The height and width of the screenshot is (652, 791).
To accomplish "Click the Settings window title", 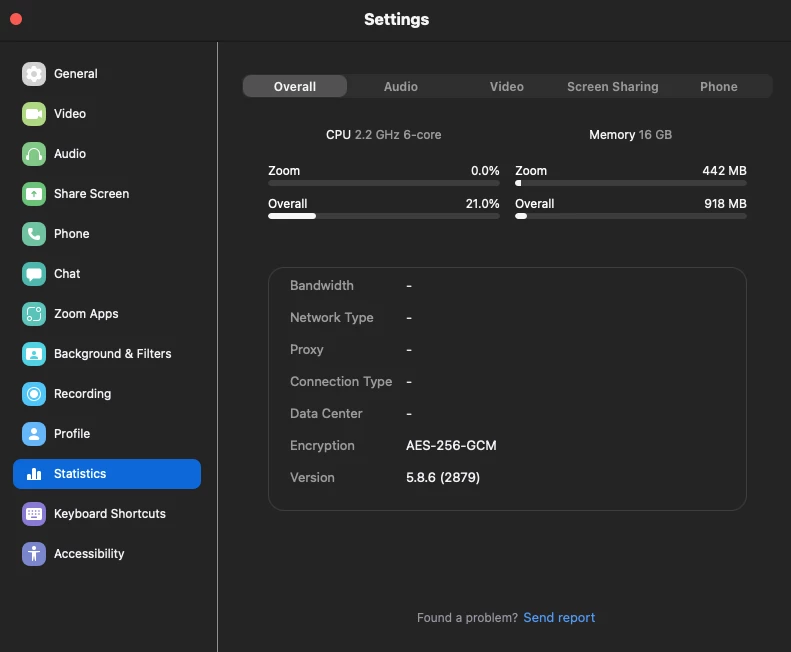I will click(x=397, y=19).
